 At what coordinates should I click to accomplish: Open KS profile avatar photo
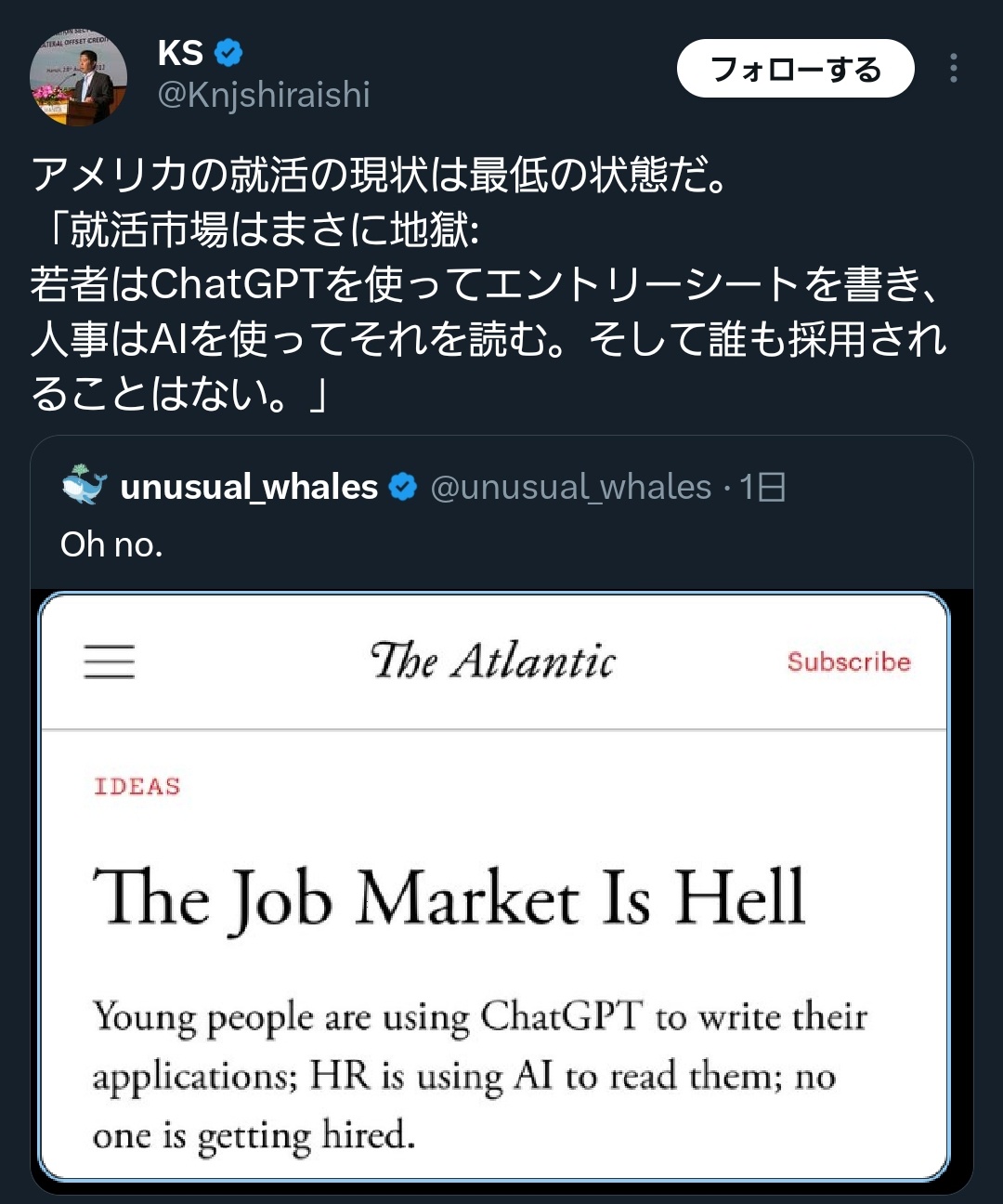pyautogui.click(x=78, y=78)
